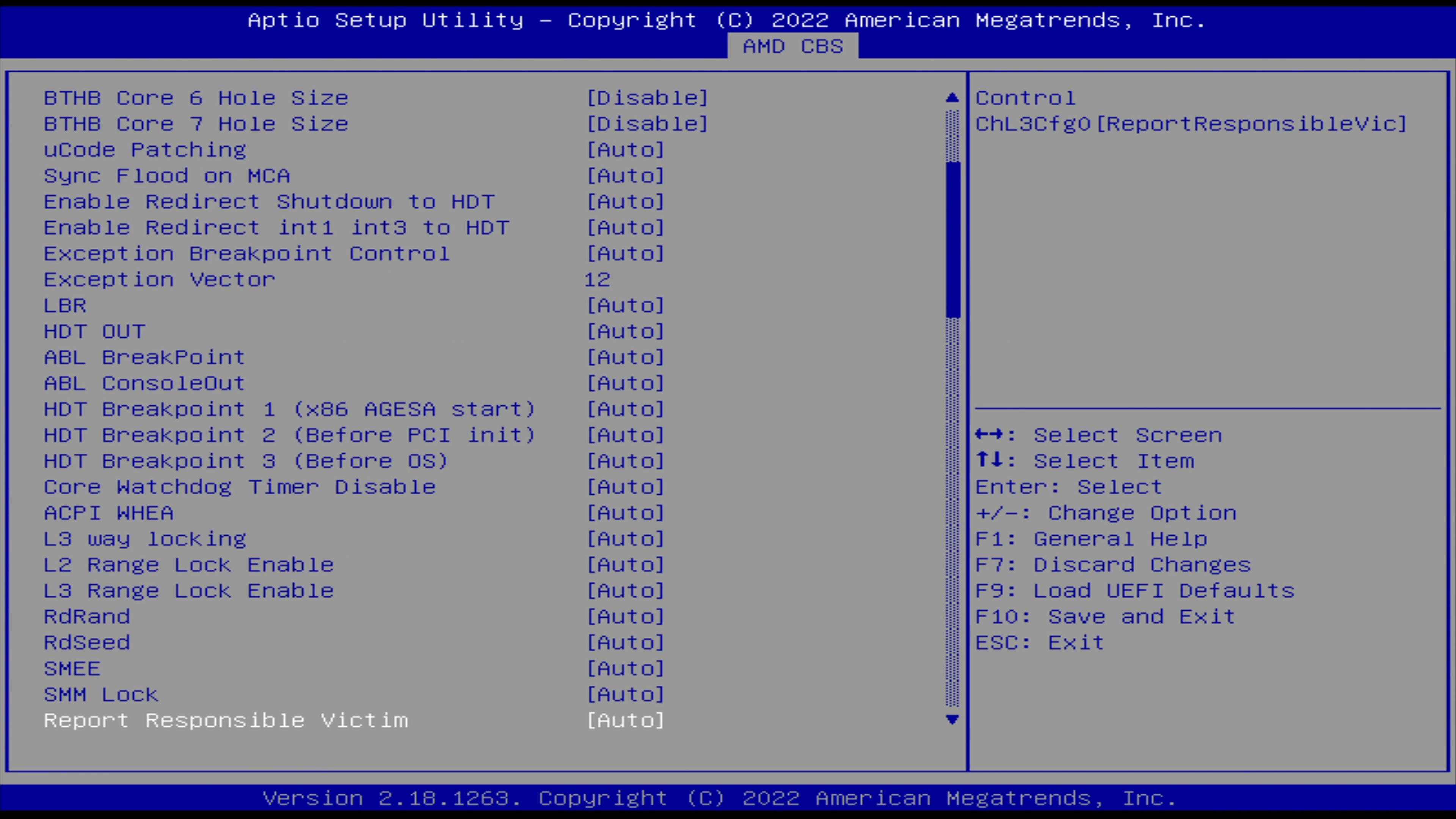Open the HDT OUT [Auto] value
Viewport: 1456px width, 819px height.
pyautogui.click(x=625, y=331)
